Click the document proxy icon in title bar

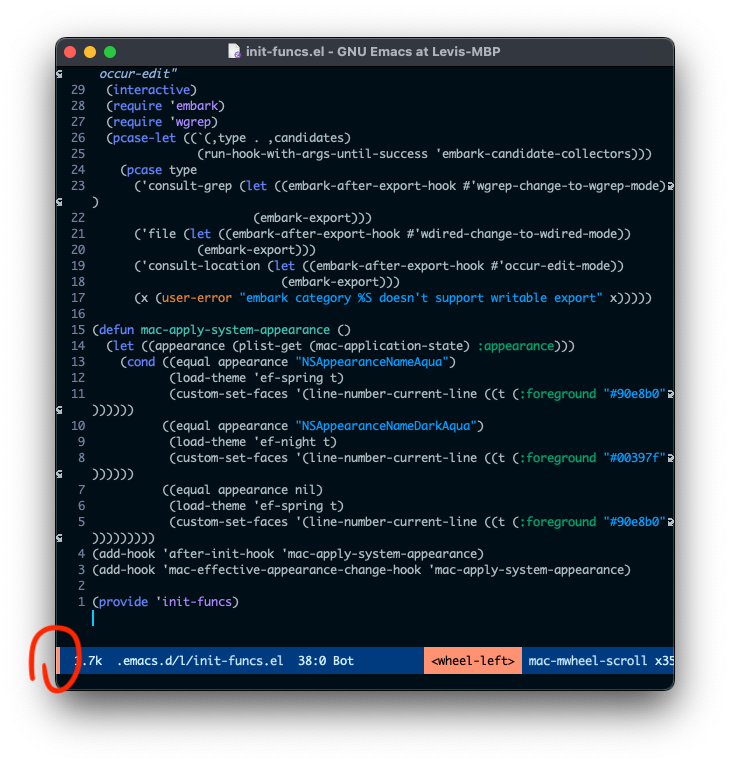234,51
